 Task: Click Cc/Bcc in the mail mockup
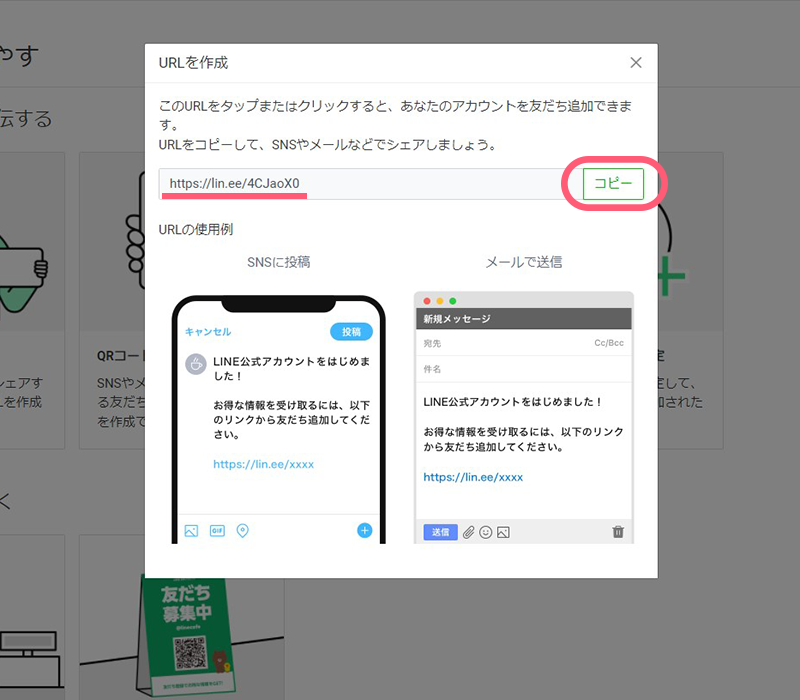[608, 343]
